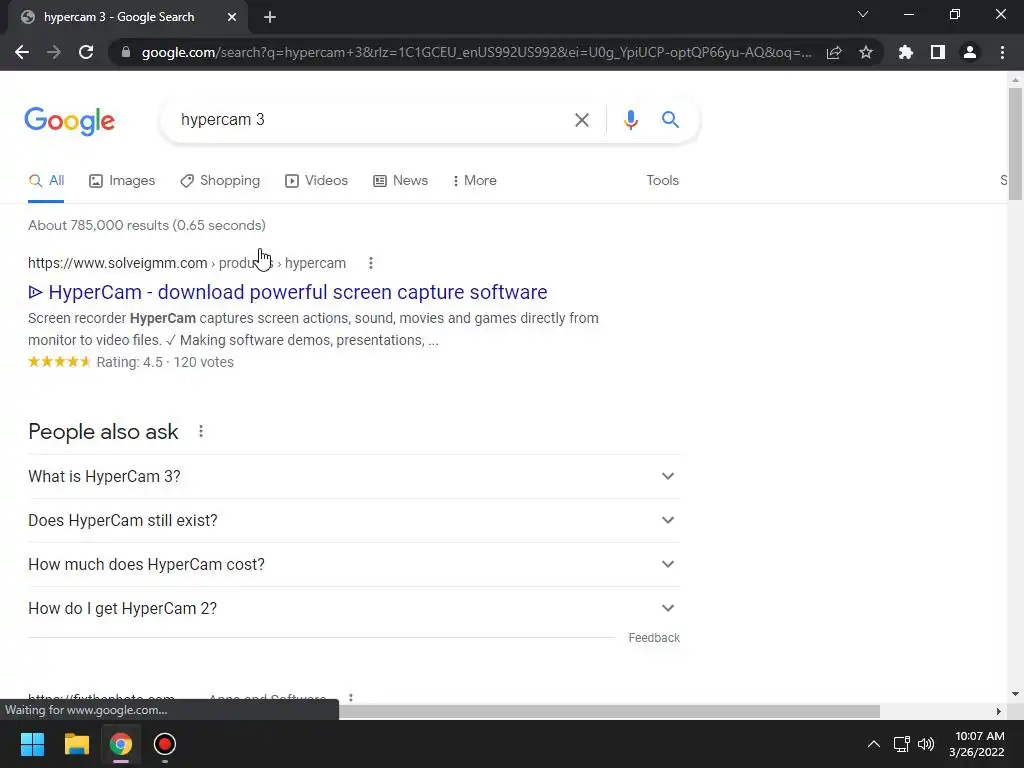Open tab search dropdown arrow

[863, 14]
